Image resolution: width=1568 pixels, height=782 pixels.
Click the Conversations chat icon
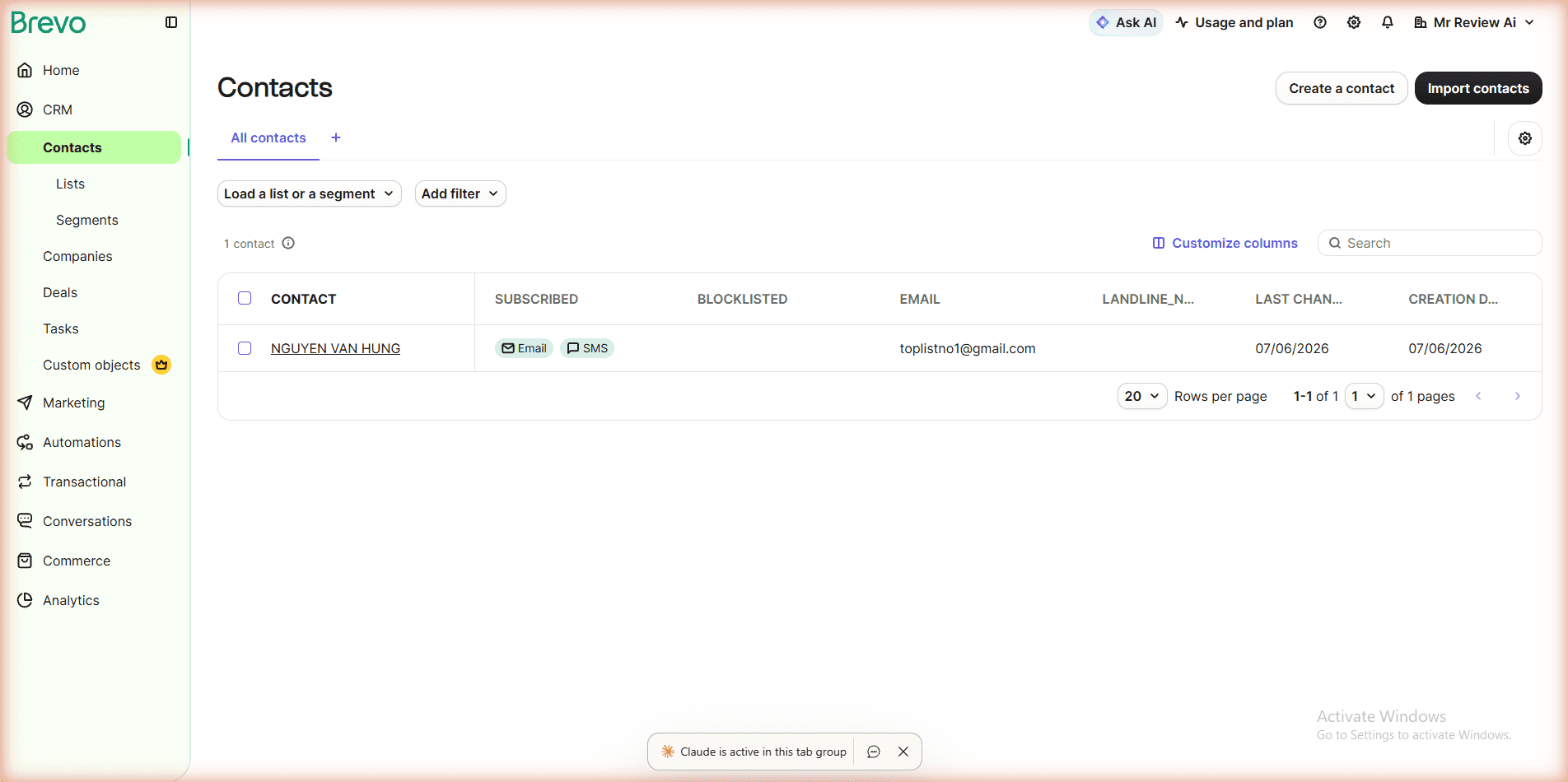coord(25,521)
